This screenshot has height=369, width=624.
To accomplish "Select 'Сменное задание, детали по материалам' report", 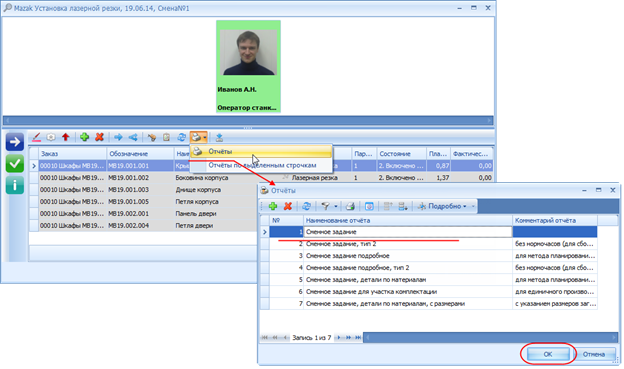I will click(433, 279).
